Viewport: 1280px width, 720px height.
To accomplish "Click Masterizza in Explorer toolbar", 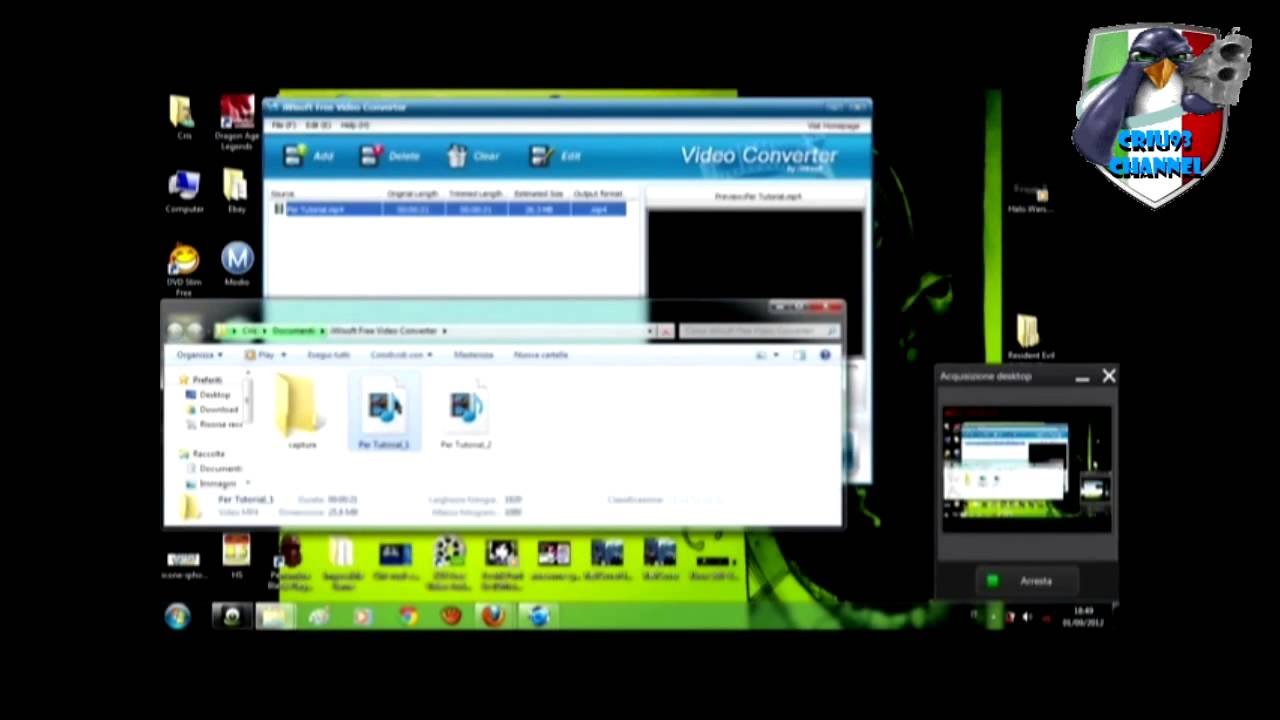I will point(473,355).
